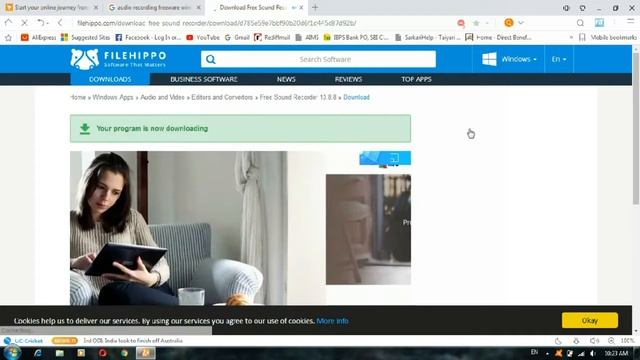Click the orange UC account icon

(x=509, y=23)
